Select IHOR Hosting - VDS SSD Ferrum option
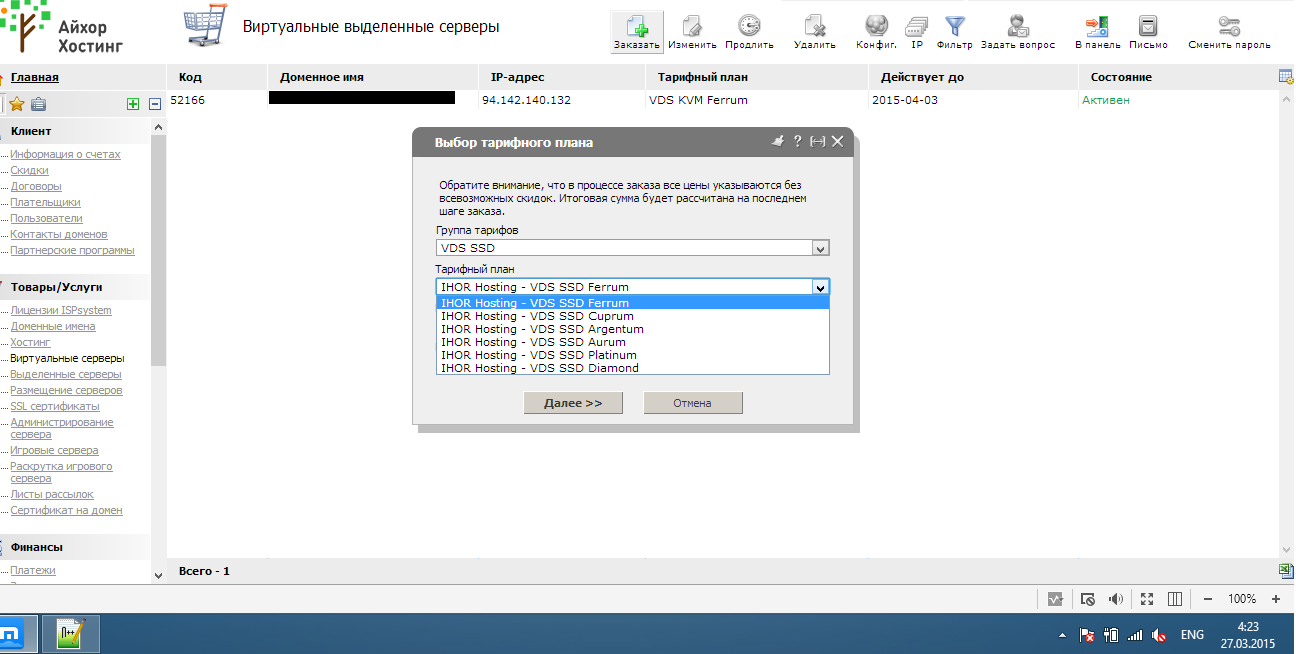 pyautogui.click(x=632, y=303)
